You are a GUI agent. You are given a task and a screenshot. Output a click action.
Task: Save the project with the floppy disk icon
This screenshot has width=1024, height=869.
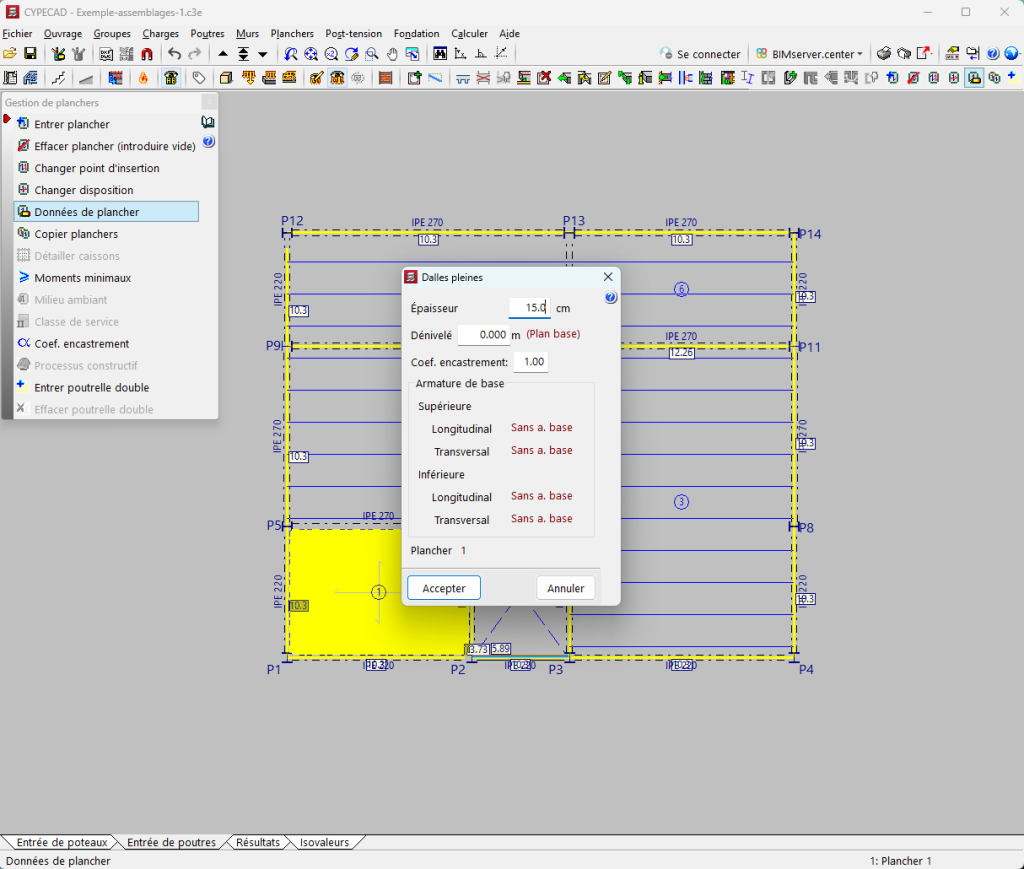click(30, 54)
